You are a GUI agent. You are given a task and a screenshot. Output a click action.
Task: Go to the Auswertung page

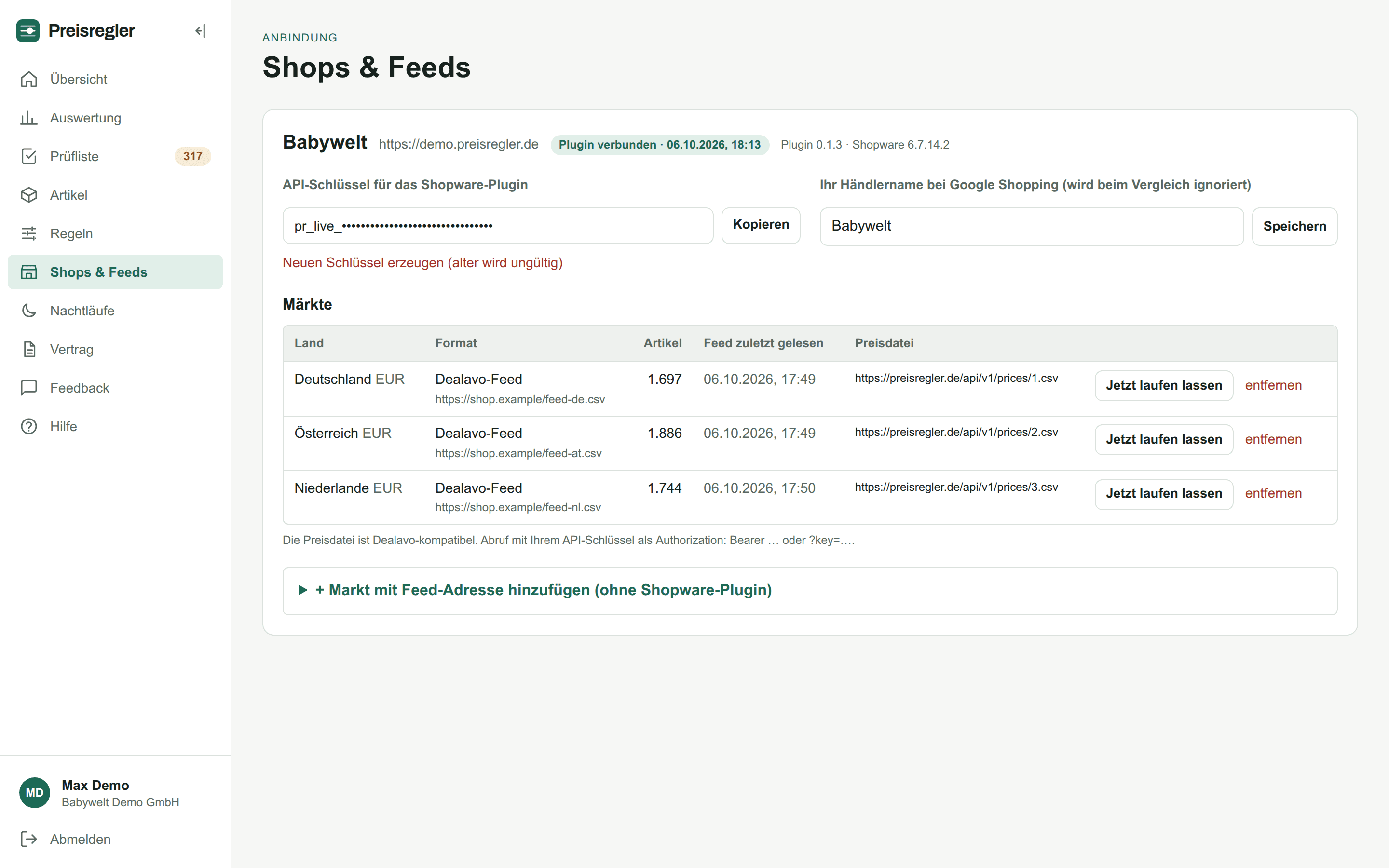click(115, 118)
